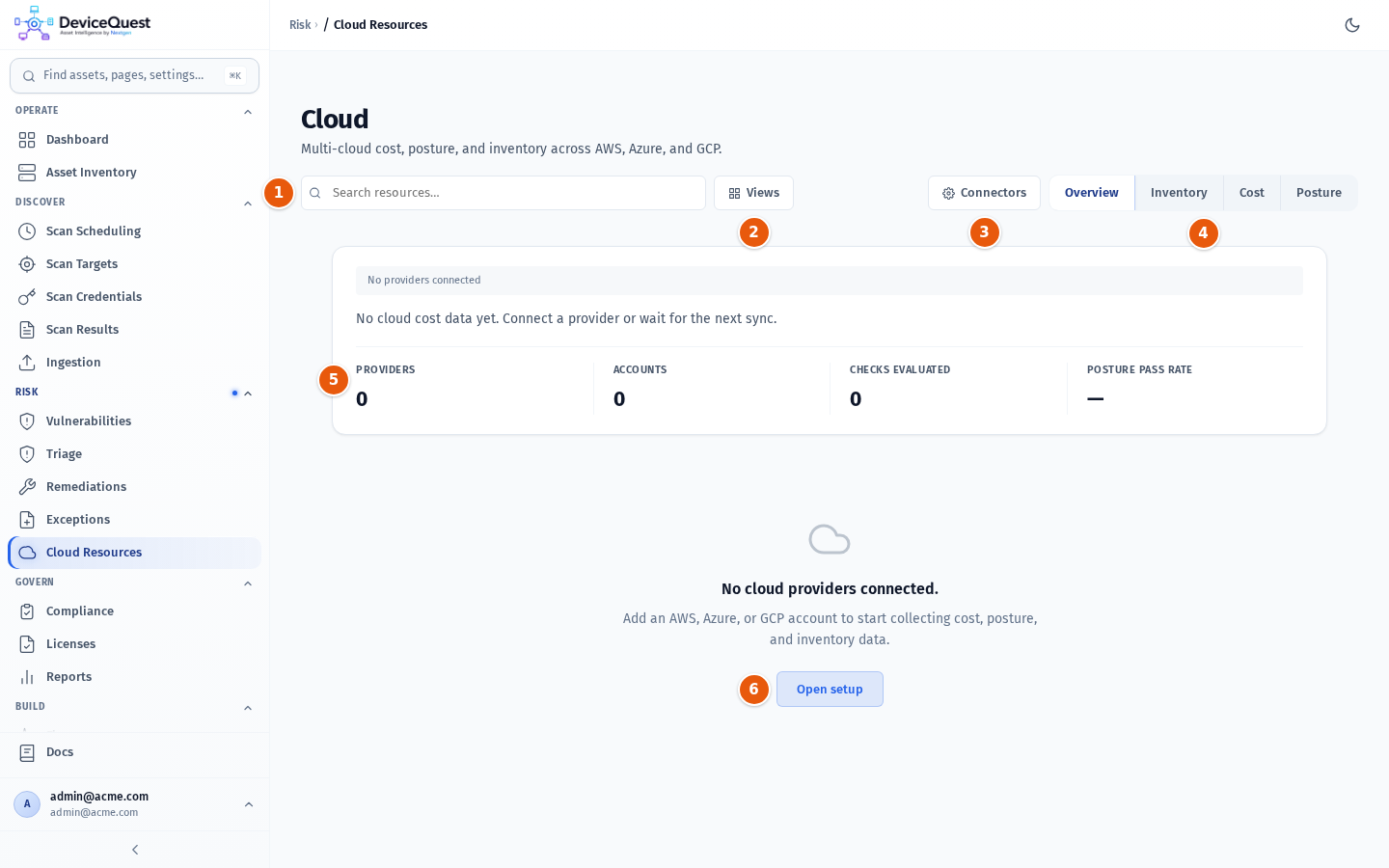This screenshot has height=868, width=1389.
Task: Click the Exceptions file-plus icon
Action: (x=27, y=520)
